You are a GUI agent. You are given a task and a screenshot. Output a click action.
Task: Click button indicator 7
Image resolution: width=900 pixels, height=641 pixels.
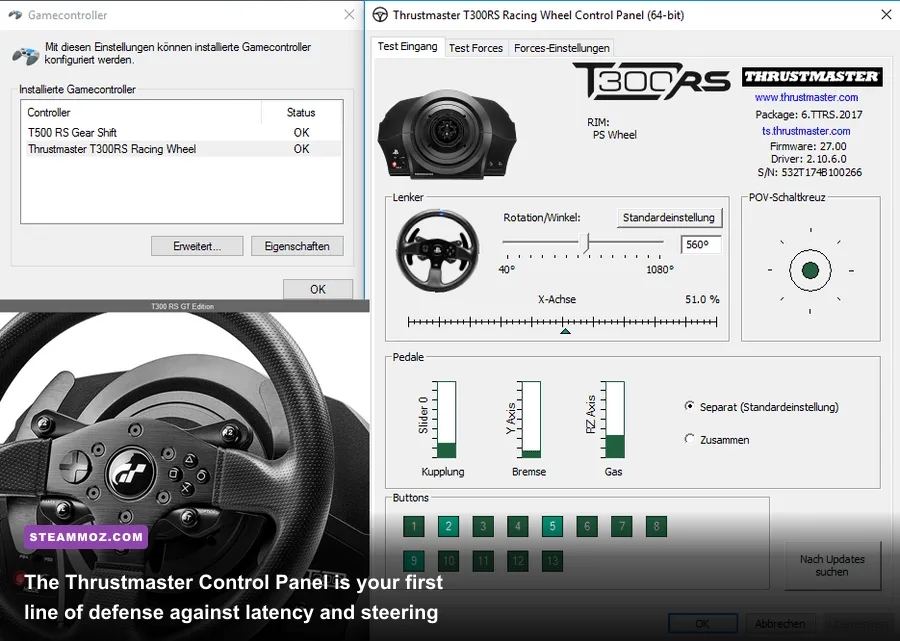(x=622, y=526)
